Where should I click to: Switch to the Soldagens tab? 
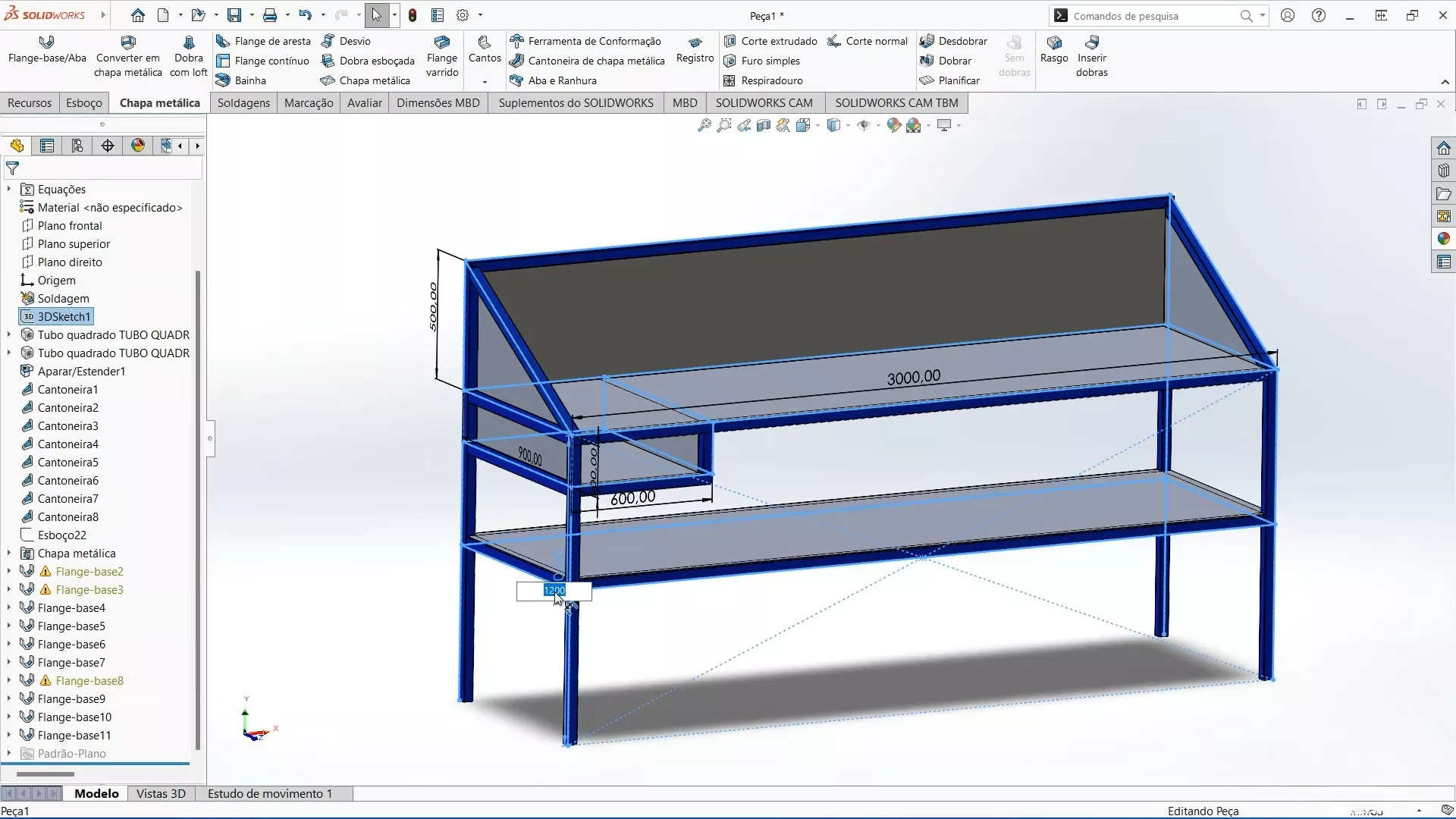[x=243, y=103]
